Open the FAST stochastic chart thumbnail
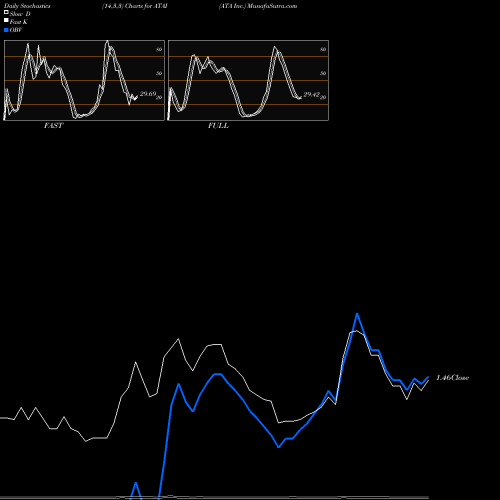Viewport: 500px width, 500px height. tap(84, 80)
